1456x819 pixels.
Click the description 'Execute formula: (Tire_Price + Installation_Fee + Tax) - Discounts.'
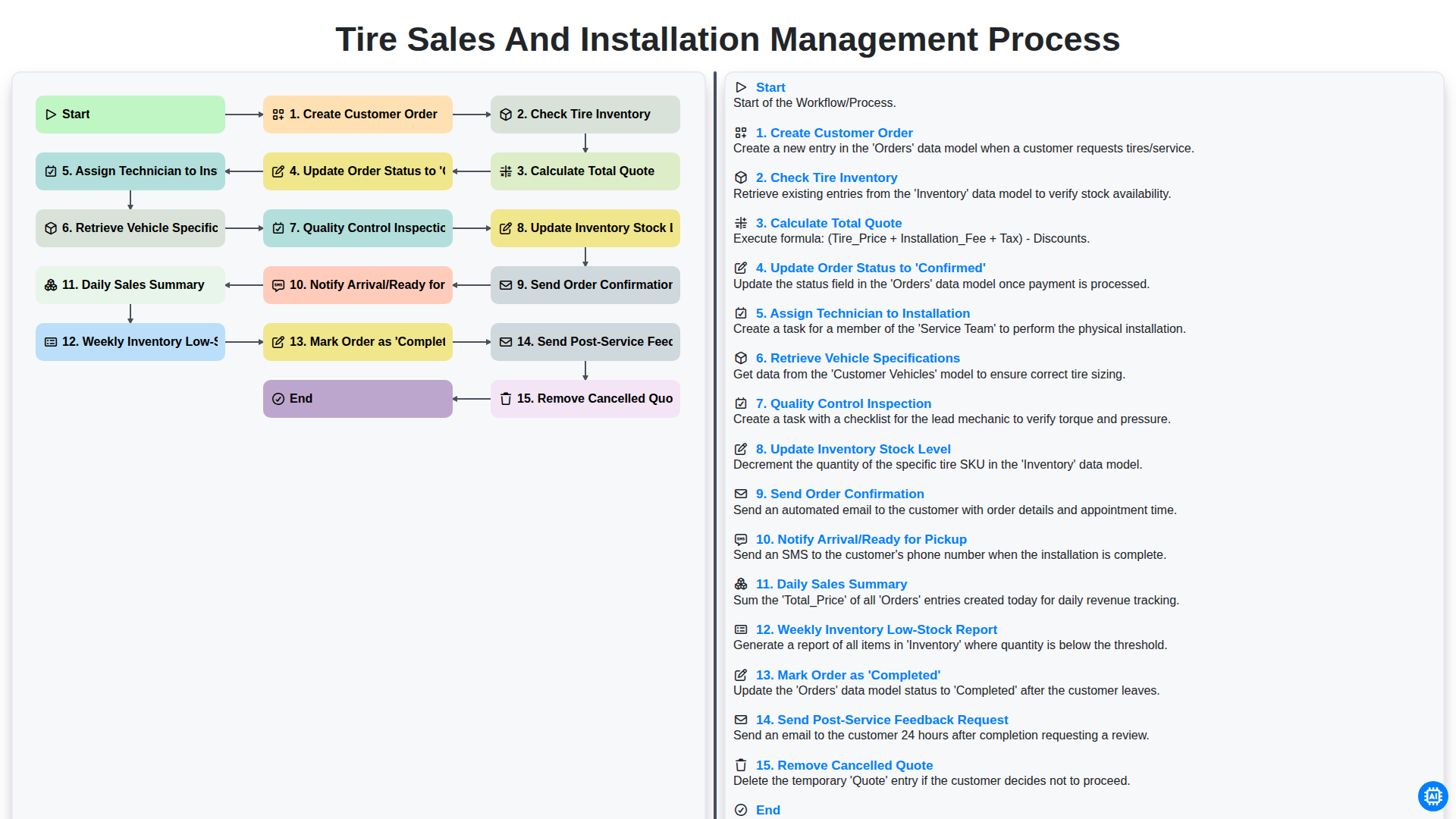pos(912,239)
